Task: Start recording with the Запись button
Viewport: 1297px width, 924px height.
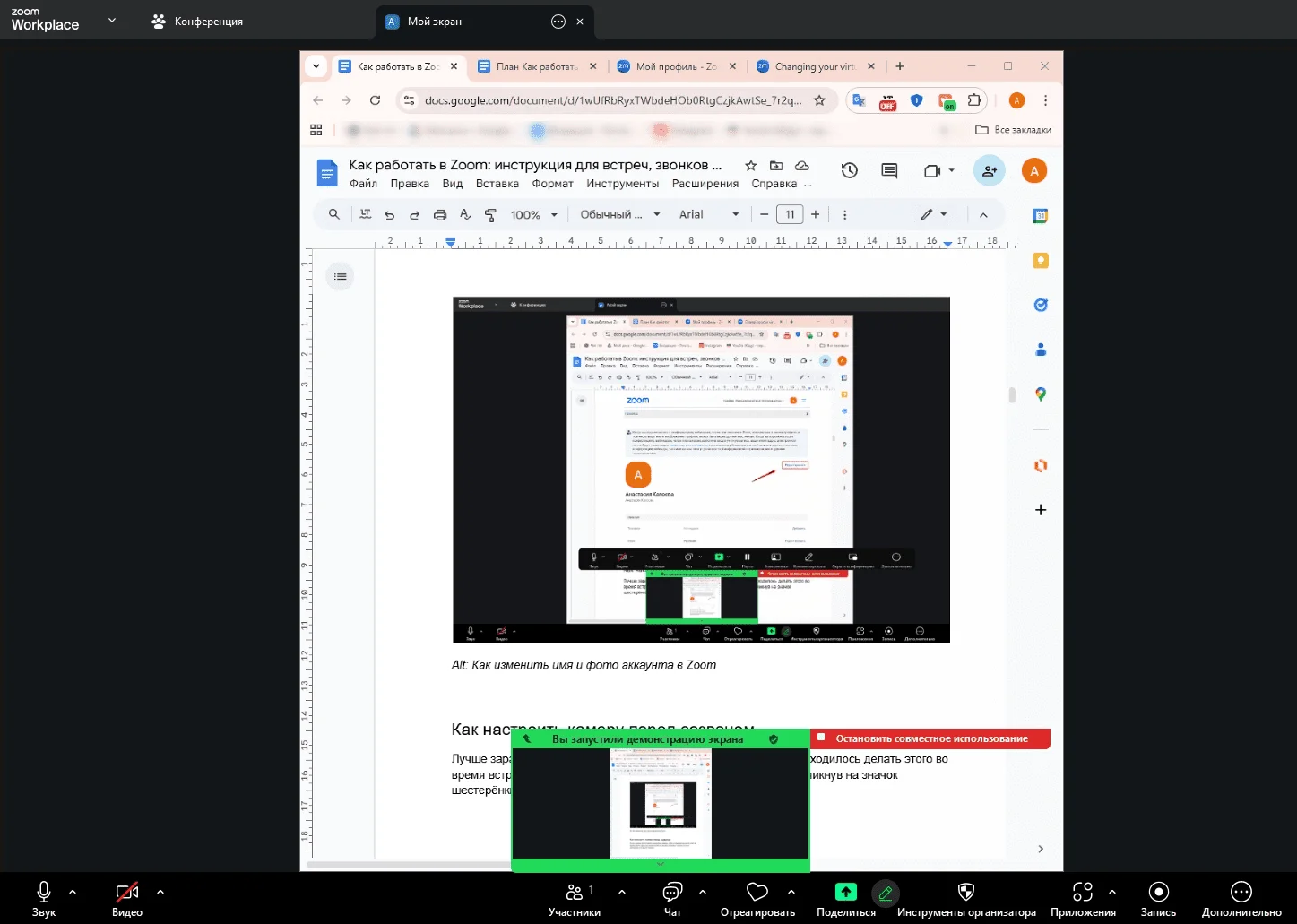Action: [1158, 898]
